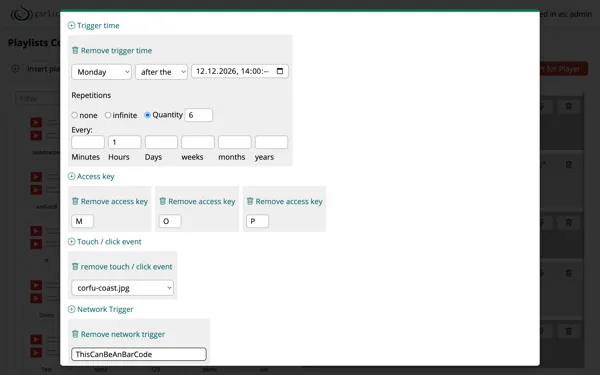Add a new Access key
Viewport: 600px width, 375px height.
[91, 176]
